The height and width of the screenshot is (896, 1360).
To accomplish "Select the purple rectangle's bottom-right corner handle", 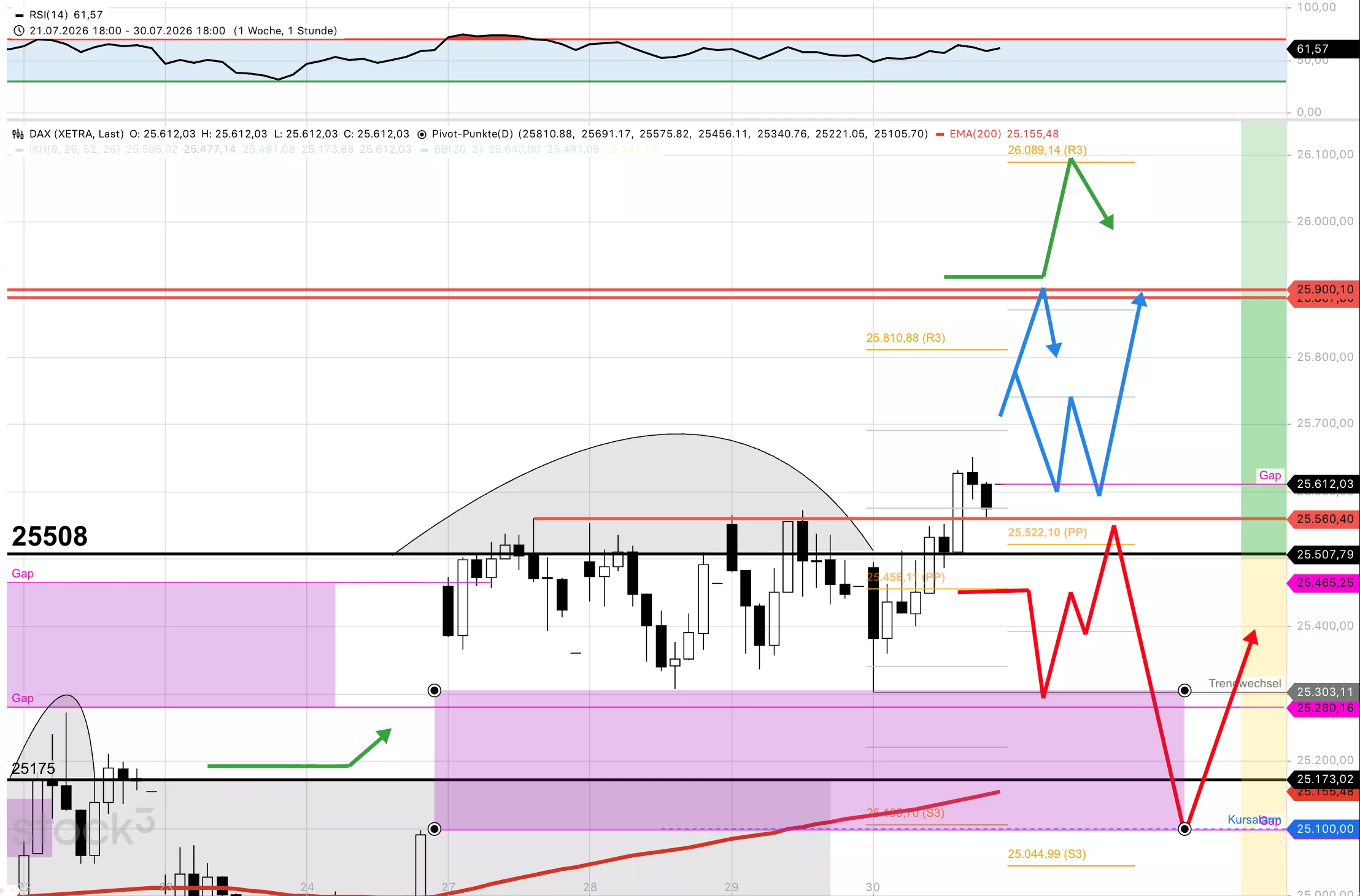I will pos(1184,829).
